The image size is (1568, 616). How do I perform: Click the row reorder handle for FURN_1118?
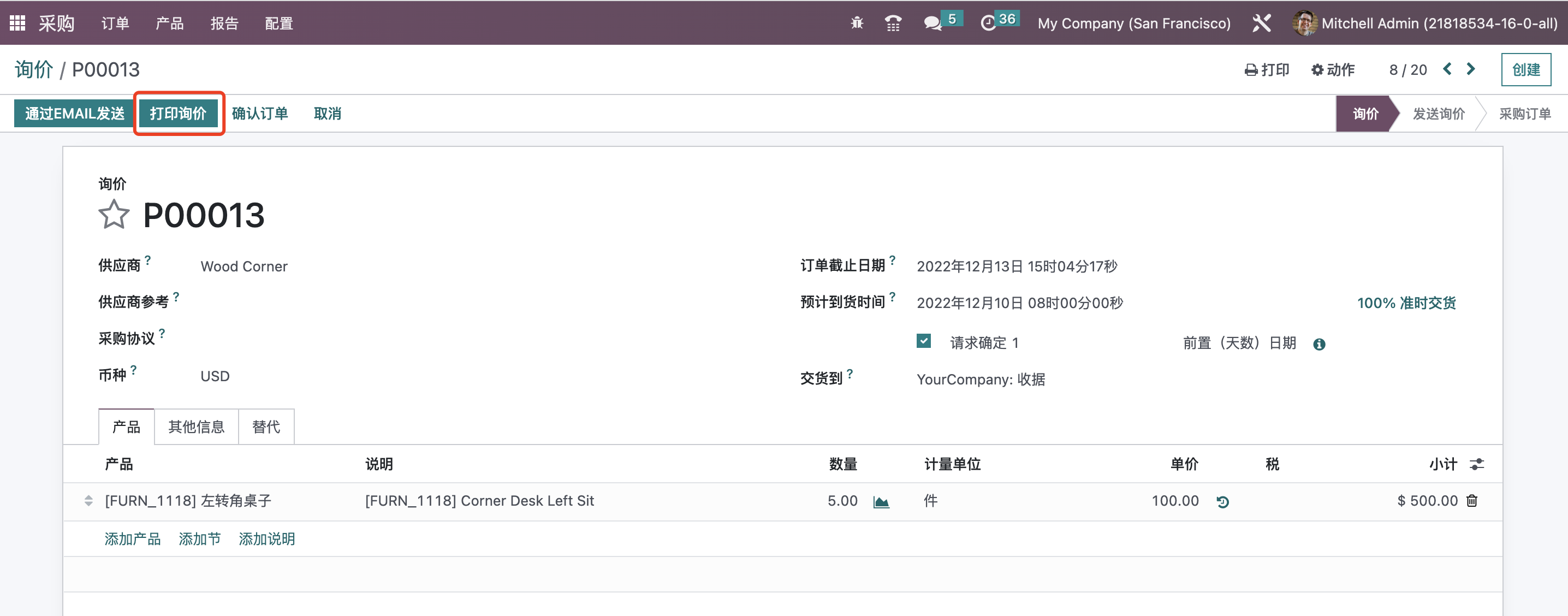[x=88, y=500]
